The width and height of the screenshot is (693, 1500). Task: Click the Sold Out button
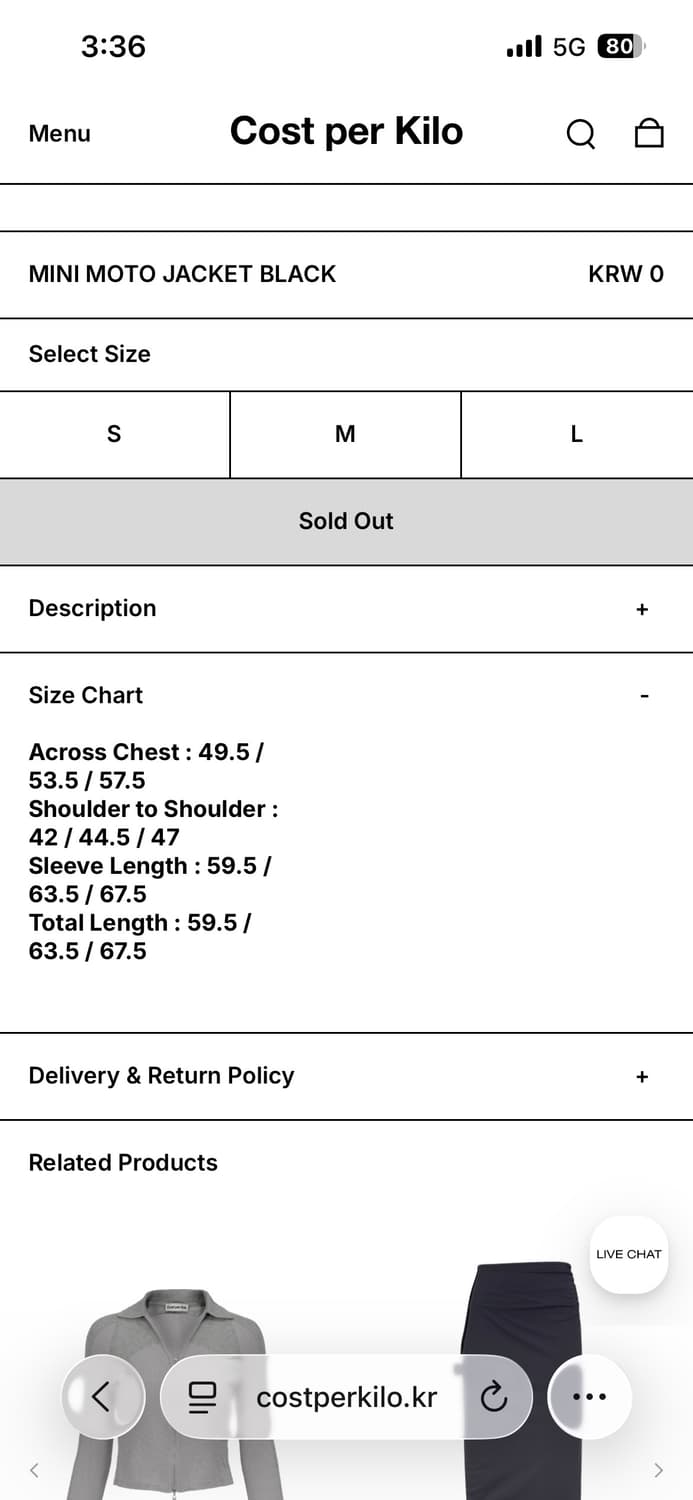tap(346, 521)
